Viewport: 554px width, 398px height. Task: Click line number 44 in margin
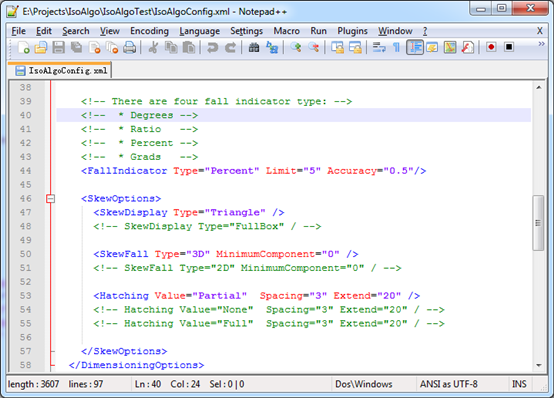click(25, 171)
